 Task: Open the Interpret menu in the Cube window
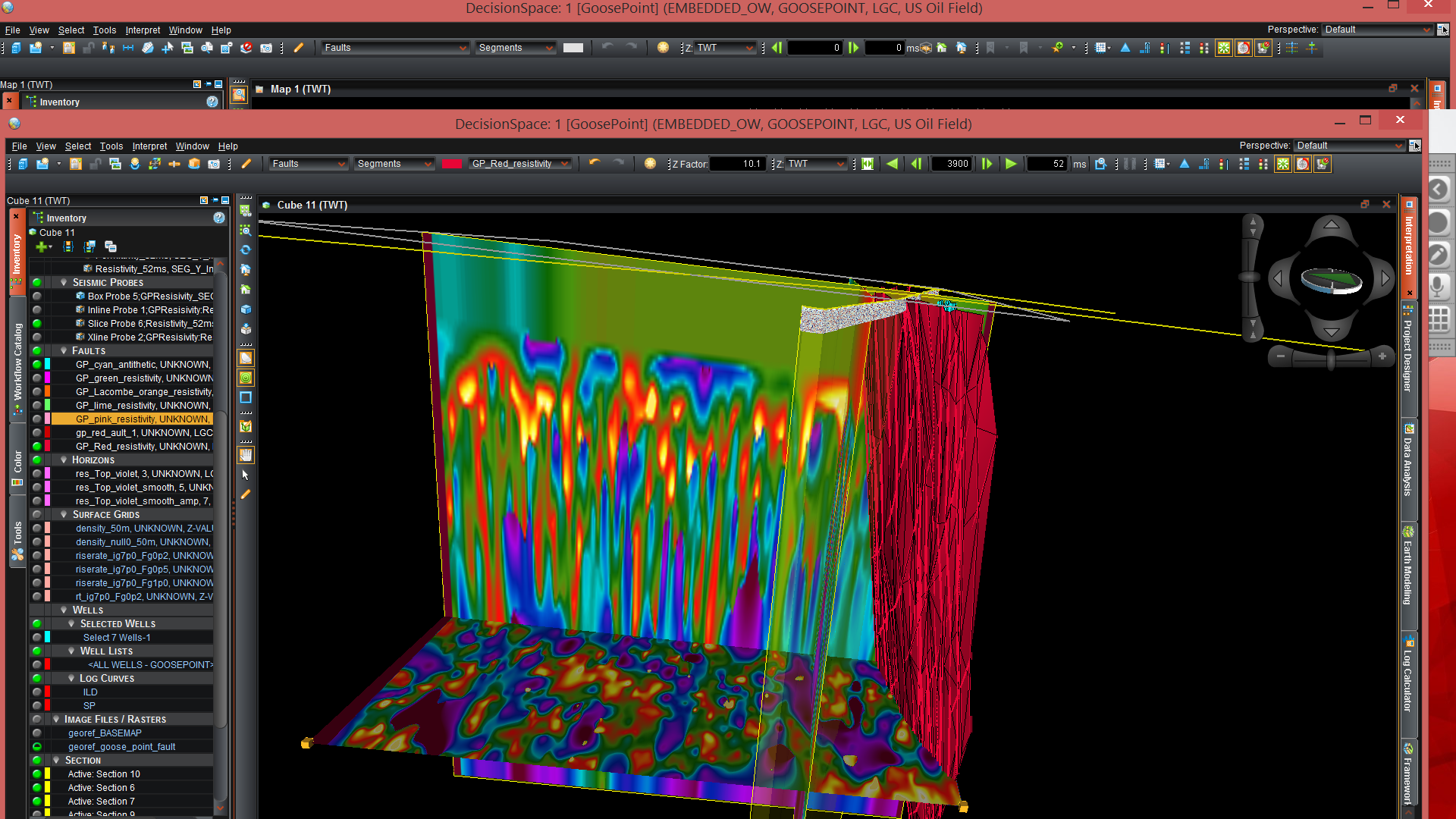coord(149,146)
